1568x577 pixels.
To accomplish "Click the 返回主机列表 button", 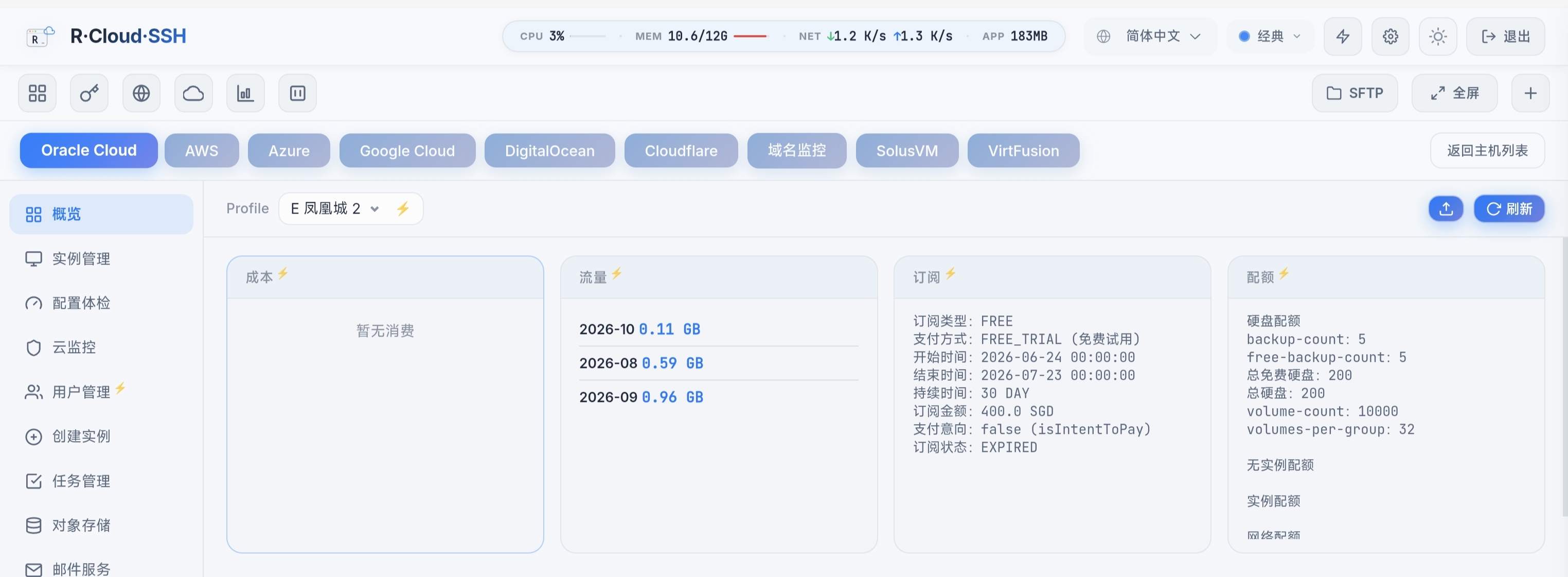I will coord(1487,150).
